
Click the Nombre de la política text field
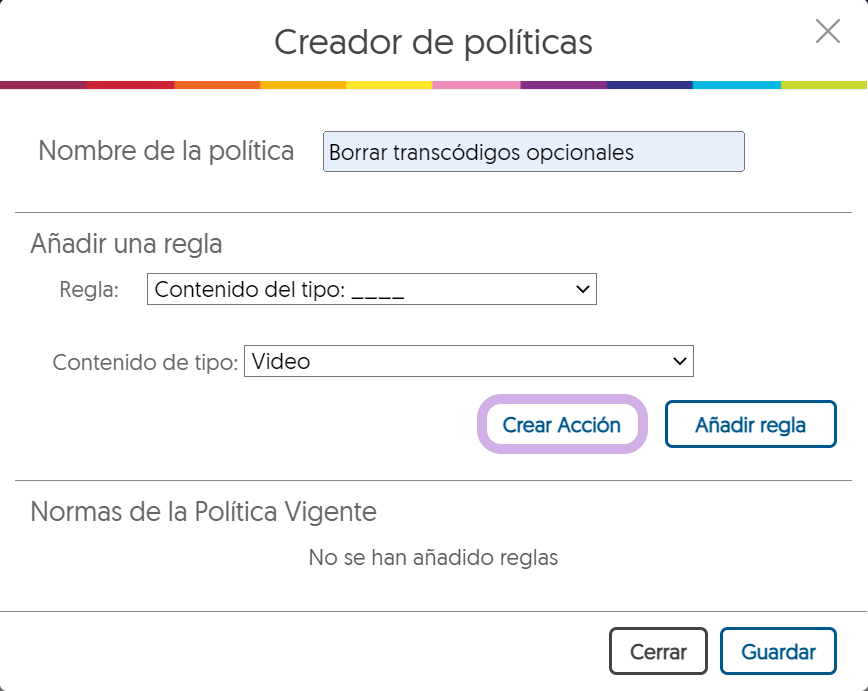tap(533, 152)
